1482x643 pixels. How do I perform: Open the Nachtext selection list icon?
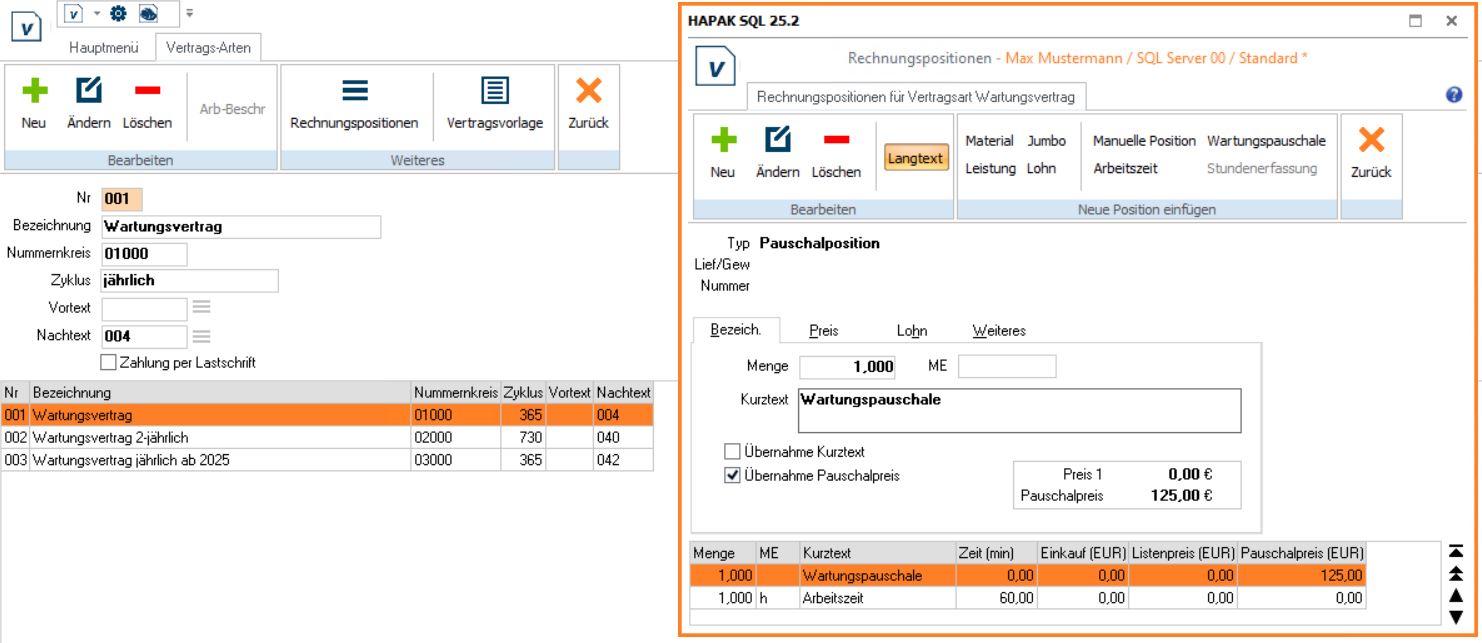coord(202,336)
